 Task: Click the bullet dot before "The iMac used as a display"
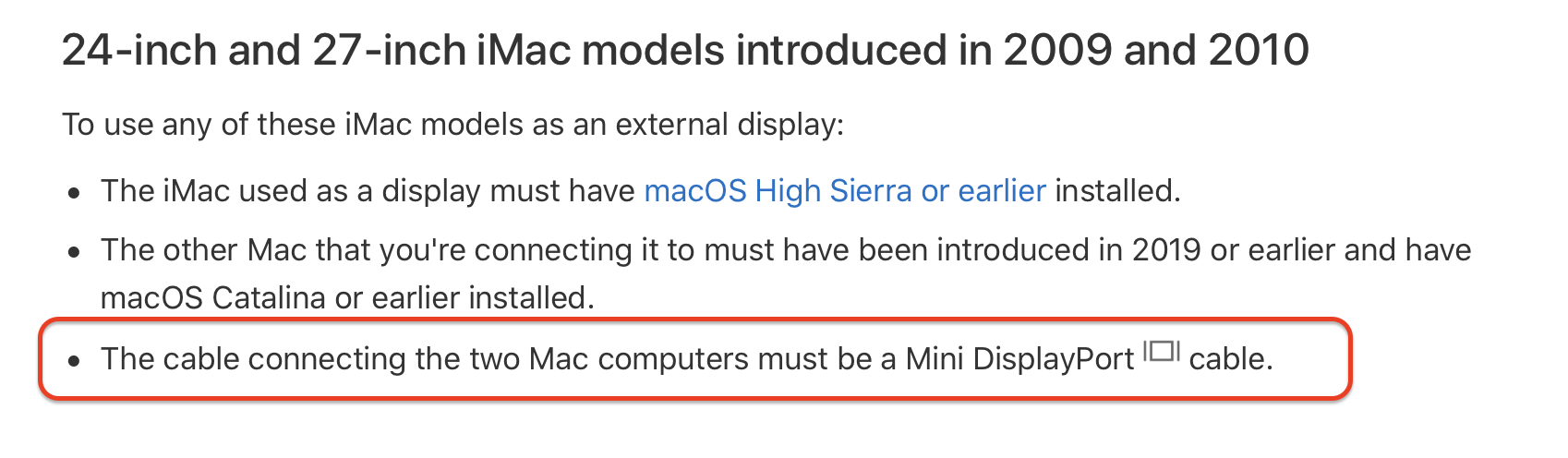[75, 194]
